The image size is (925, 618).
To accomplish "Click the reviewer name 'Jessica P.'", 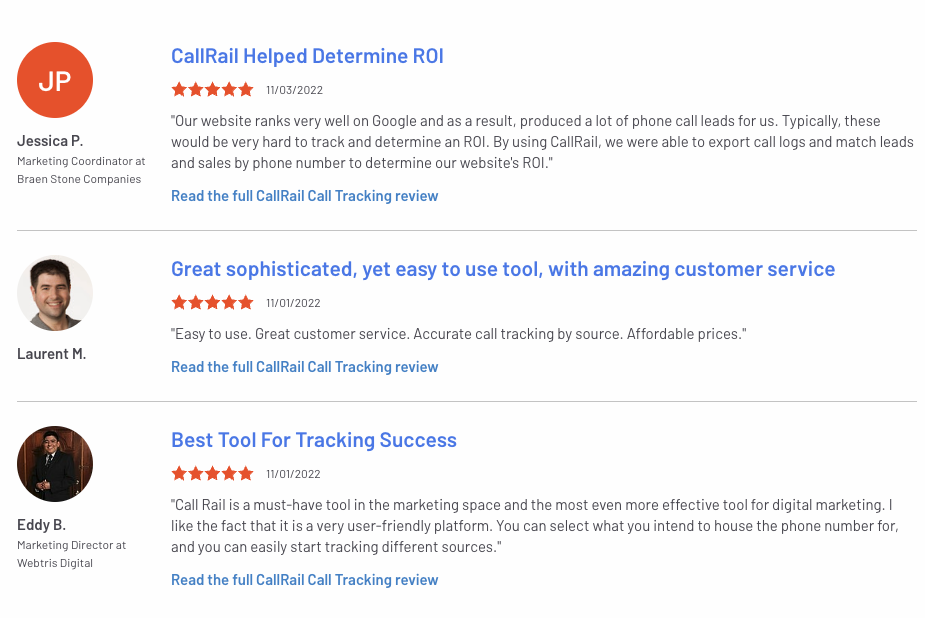I will [x=48, y=141].
